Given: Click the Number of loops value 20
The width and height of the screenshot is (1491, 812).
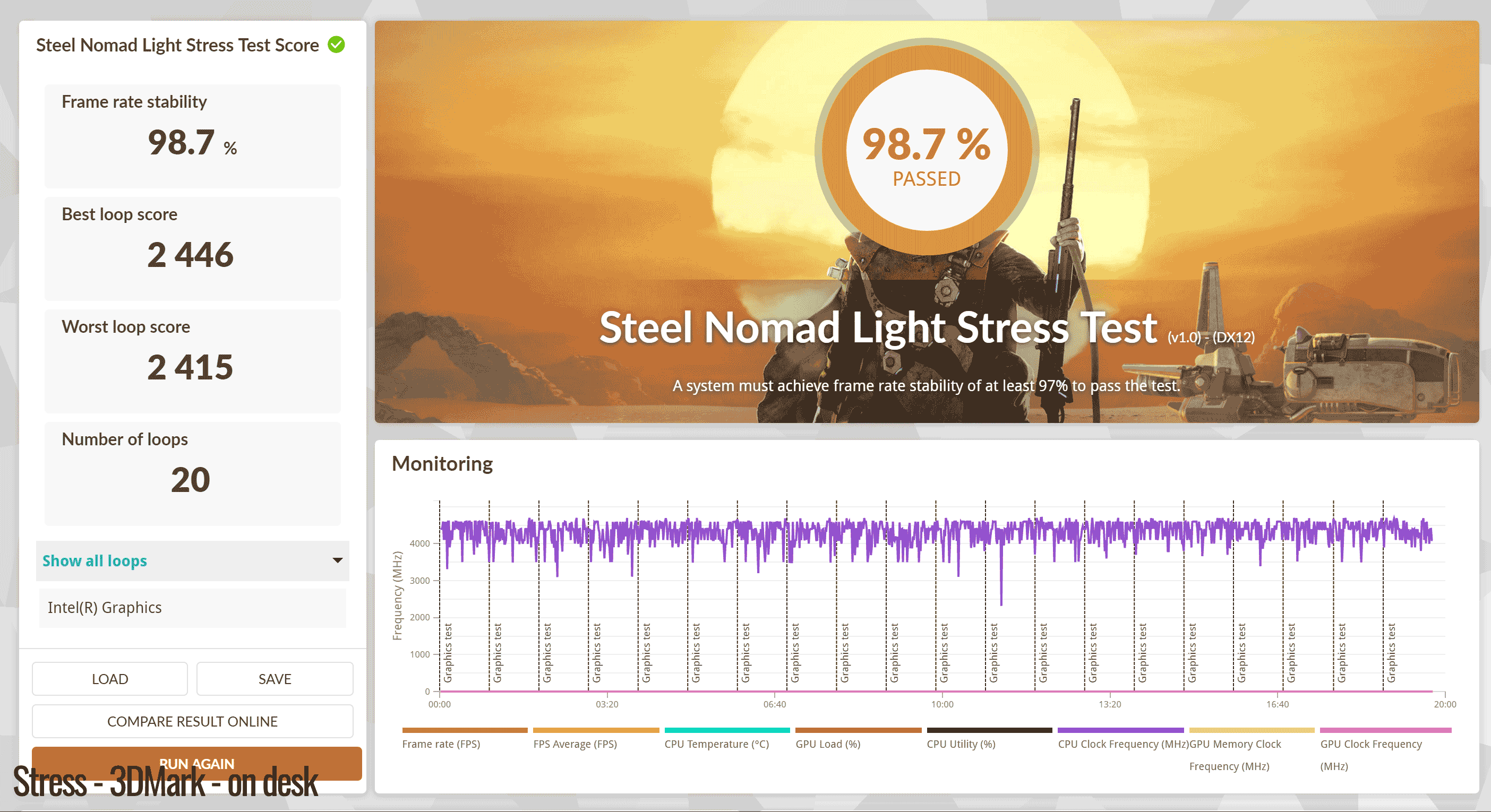Looking at the screenshot, I should 191,479.
